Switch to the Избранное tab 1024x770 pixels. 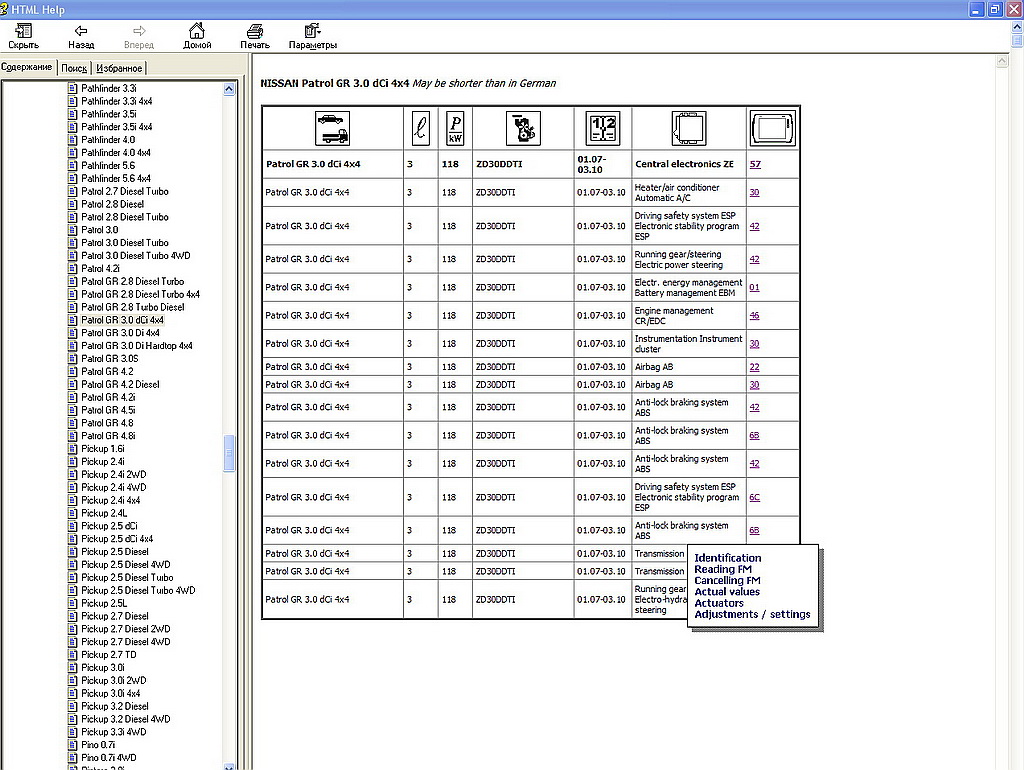[119, 68]
